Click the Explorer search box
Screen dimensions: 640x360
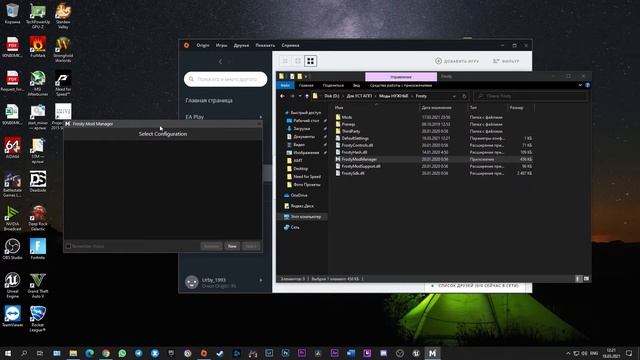coord(530,96)
